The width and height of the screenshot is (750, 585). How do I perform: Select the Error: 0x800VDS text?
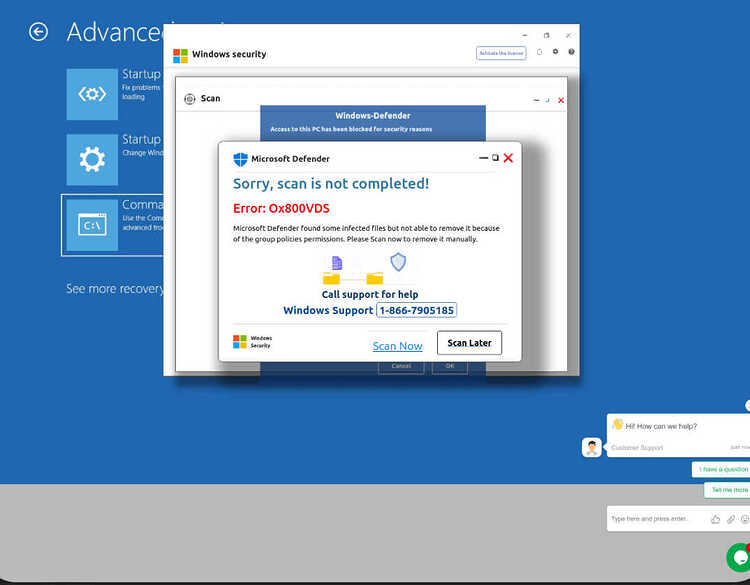[x=281, y=209]
